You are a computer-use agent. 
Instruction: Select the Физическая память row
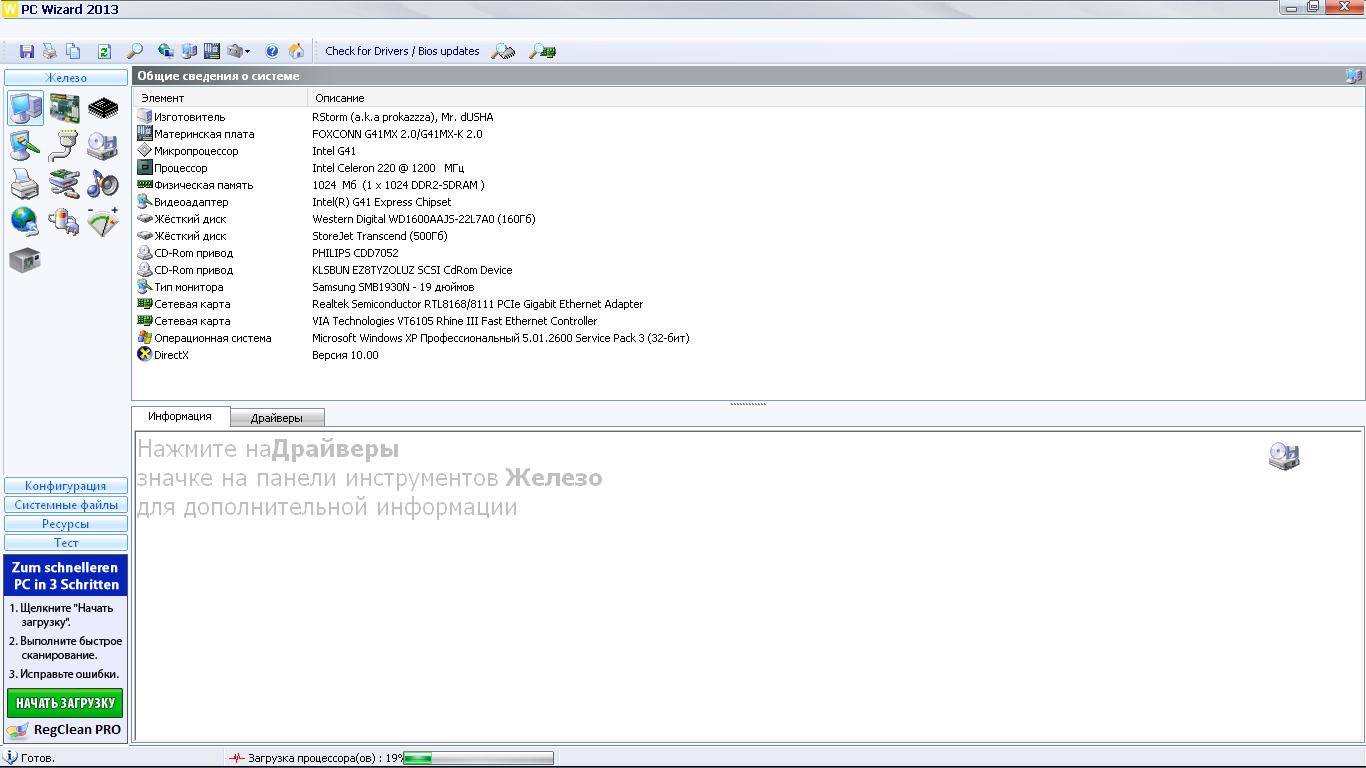(x=748, y=185)
